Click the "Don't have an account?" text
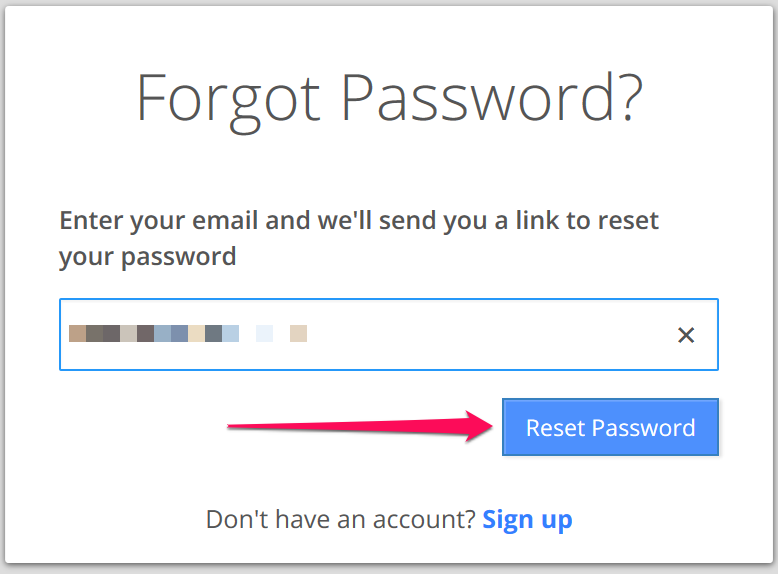The width and height of the screenshot is (778, 574). click(x=340, y=520)
